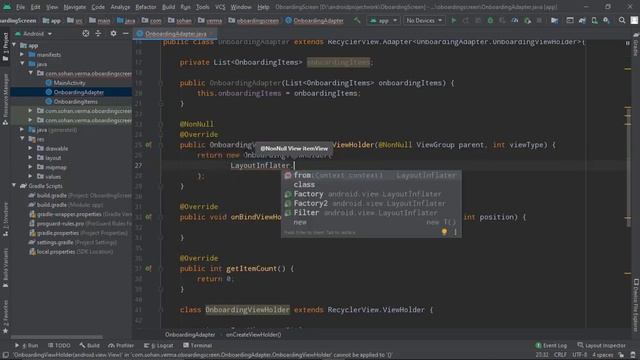Open the File menu

tap(20, 7)
